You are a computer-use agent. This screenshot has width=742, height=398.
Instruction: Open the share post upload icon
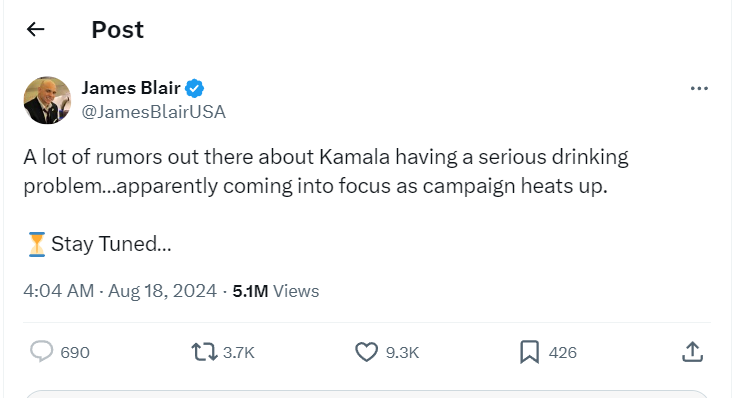point(692,352)
